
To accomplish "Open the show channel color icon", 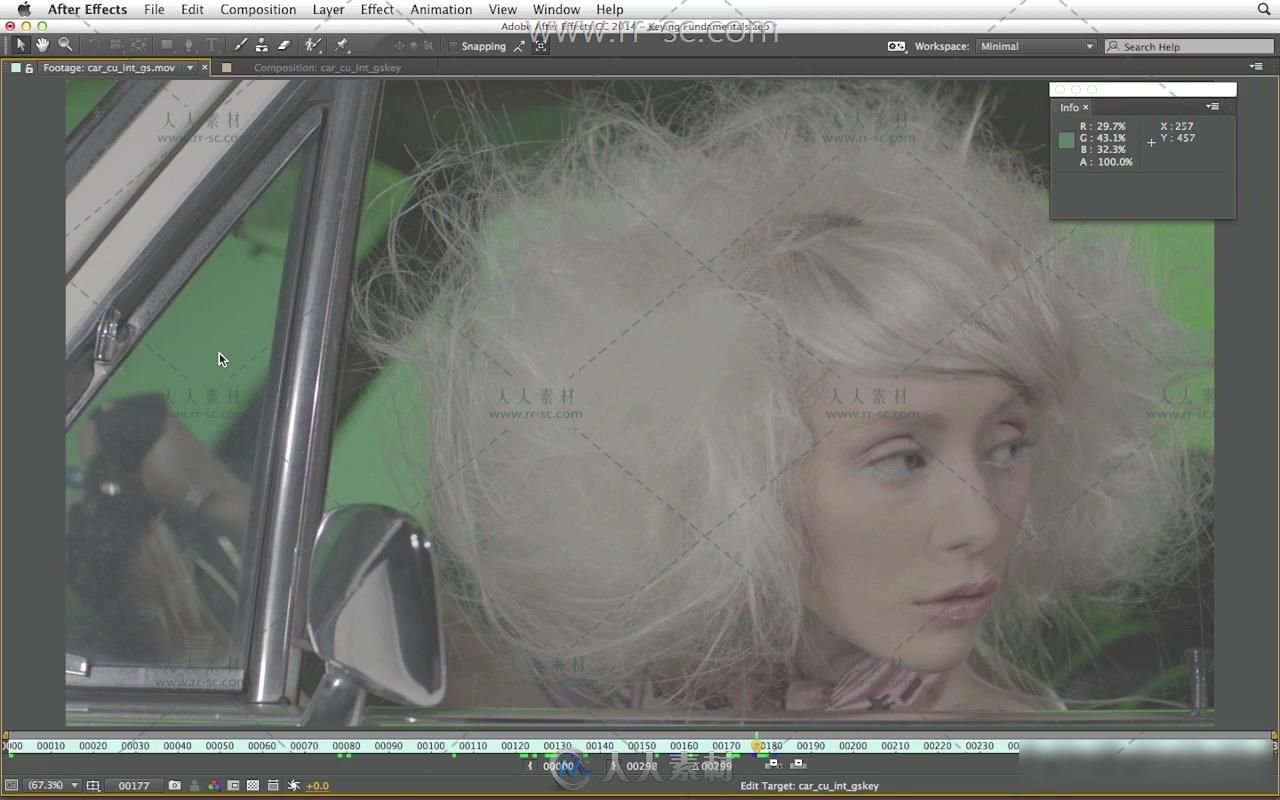I will click(213, 786).
